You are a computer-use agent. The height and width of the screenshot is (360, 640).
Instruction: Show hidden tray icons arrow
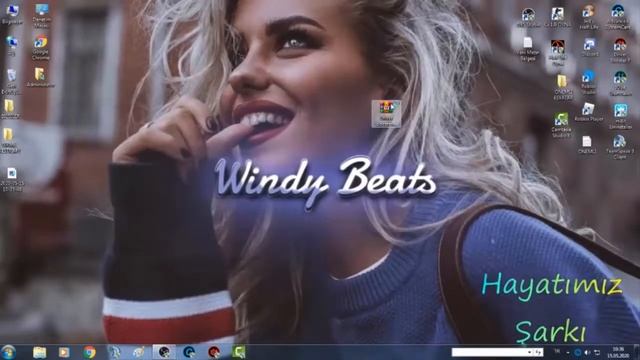pos(568,352)
